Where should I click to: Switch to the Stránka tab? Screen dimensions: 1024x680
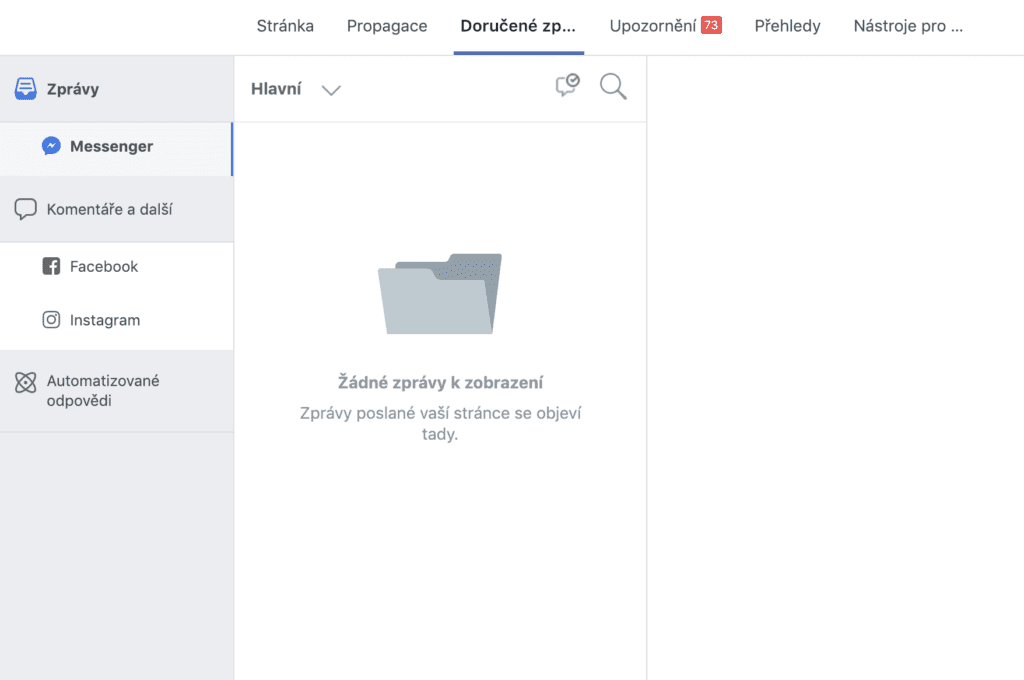pos(285,26)
